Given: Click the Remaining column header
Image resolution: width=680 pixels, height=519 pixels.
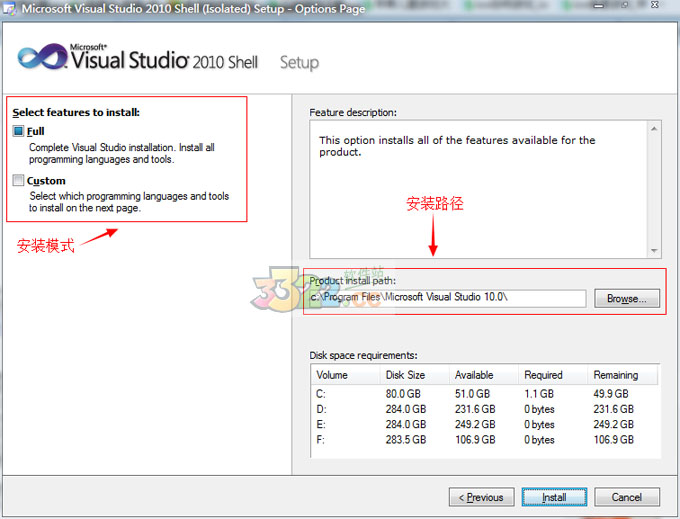Looking at the screenshot, I should pyautogui.click(x=623, y=375).
